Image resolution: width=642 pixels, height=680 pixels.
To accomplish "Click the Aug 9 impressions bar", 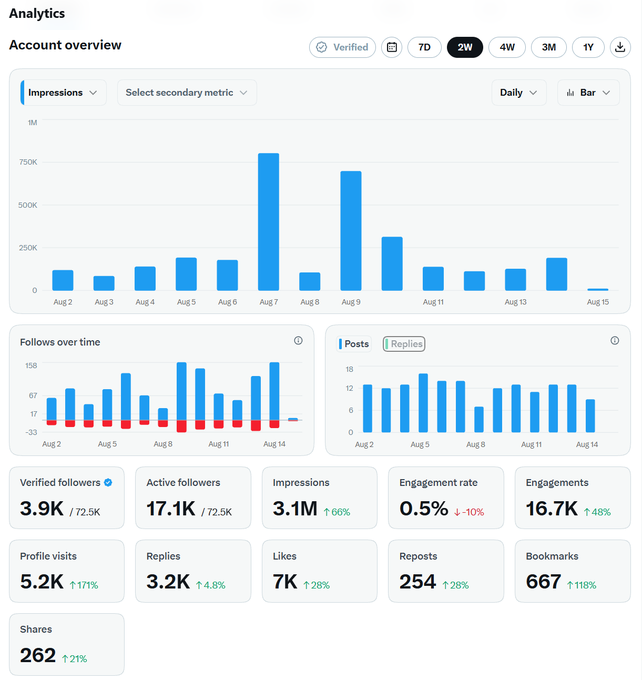I will point(351,231).
